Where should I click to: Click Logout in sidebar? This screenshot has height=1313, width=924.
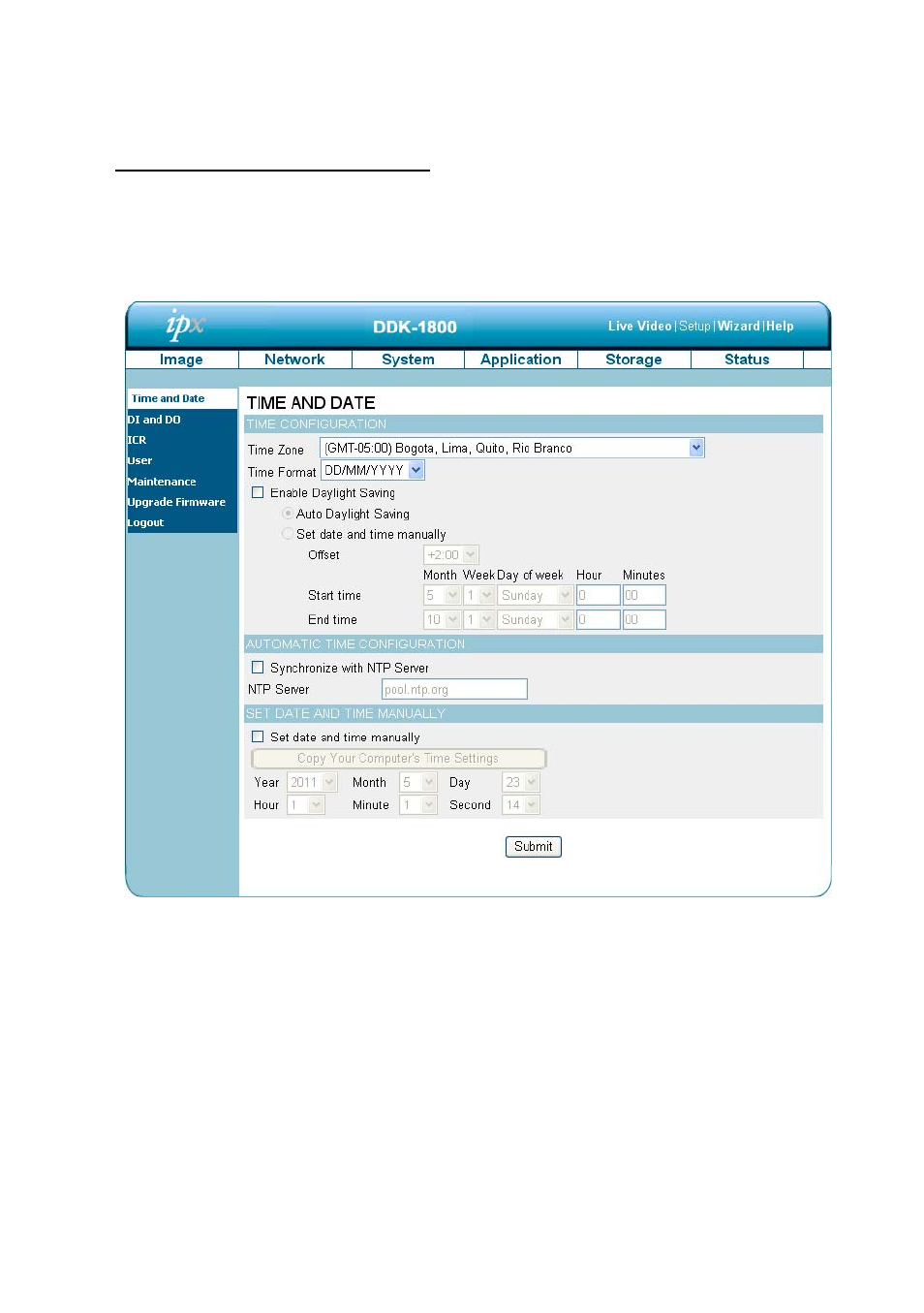(145, 522)
